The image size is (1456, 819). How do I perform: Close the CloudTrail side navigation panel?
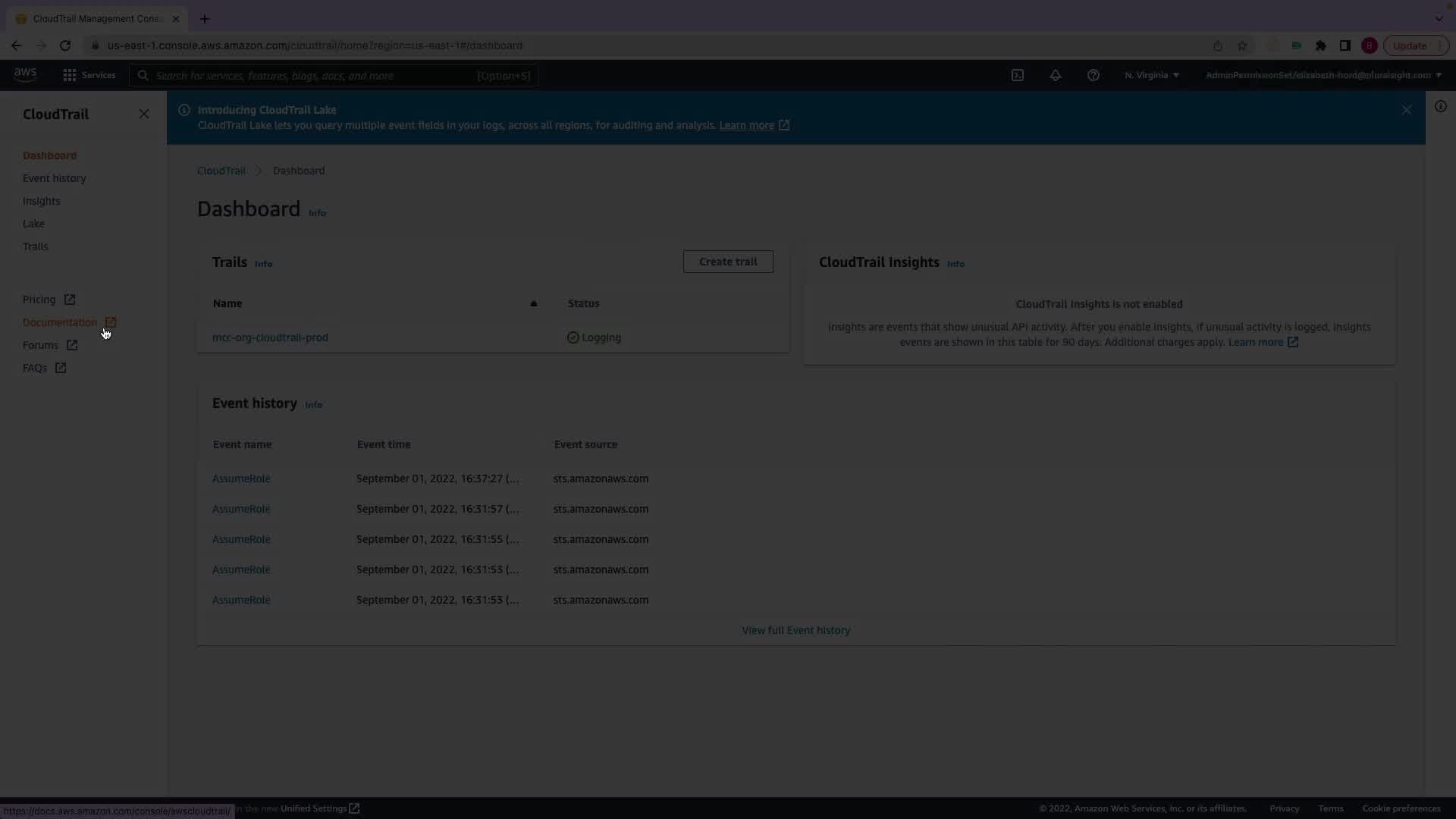click(144, 114)
